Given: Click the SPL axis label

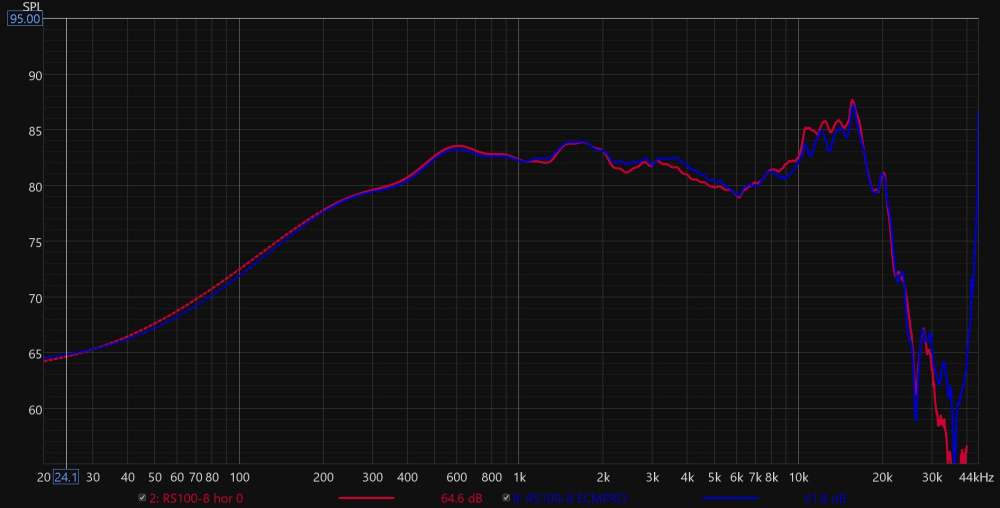Looking at the screenshot, I should 30,5.
